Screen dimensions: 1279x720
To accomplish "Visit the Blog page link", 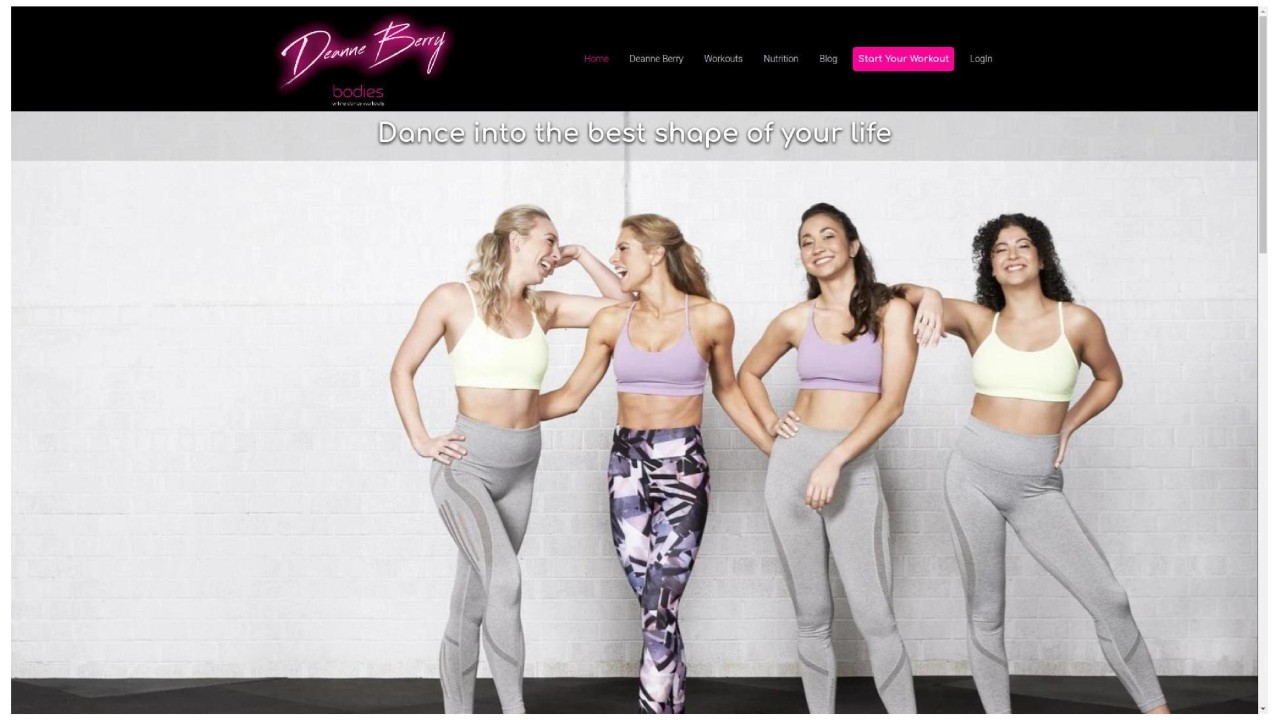I will (x=828, y=59).
